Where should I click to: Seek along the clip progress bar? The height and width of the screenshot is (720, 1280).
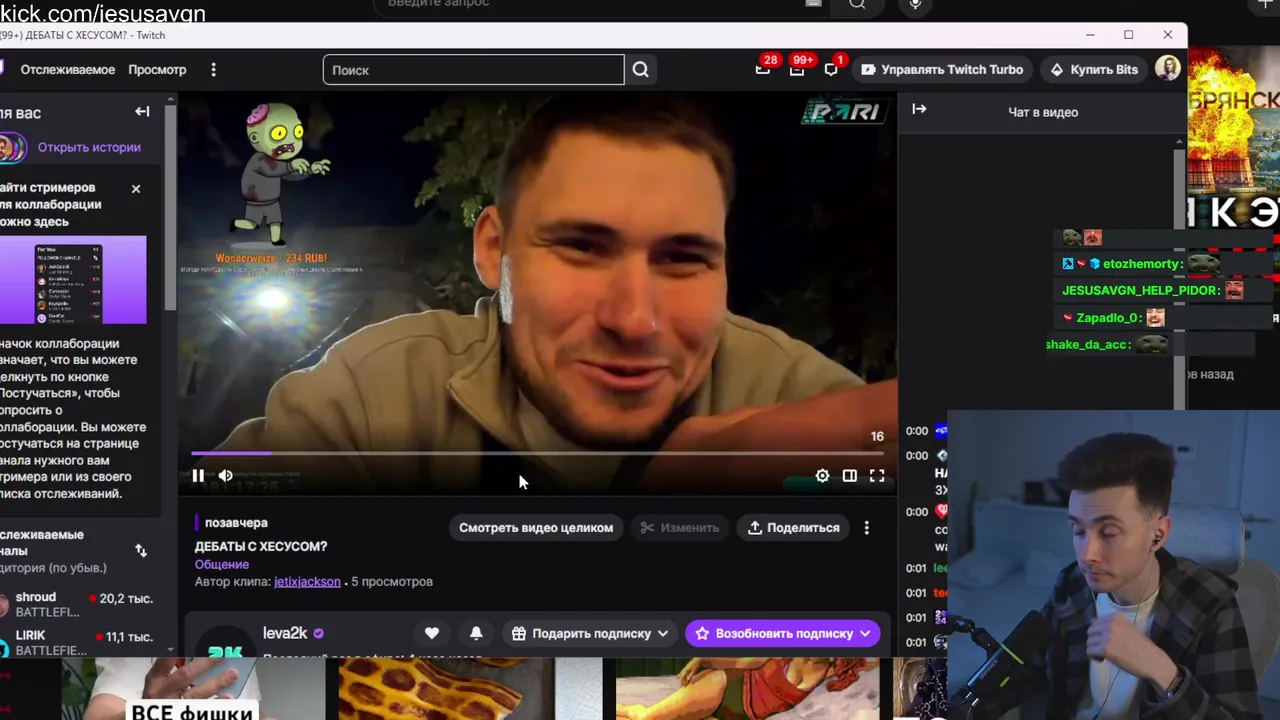tap(538, 453)
